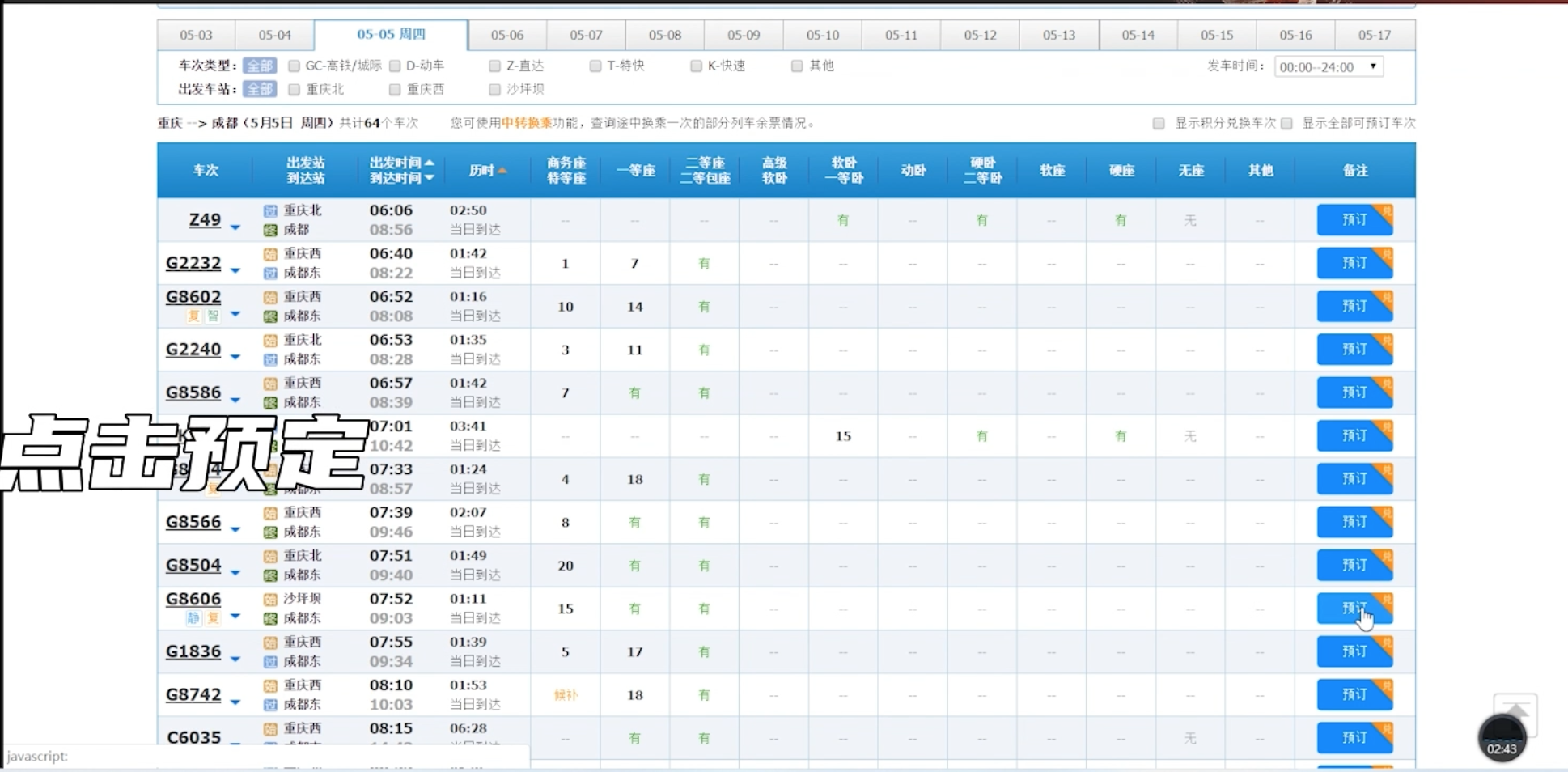The image size is (1568, 772).
Task: Check the D-动车 filter box
Action: [x=395, y=66]
